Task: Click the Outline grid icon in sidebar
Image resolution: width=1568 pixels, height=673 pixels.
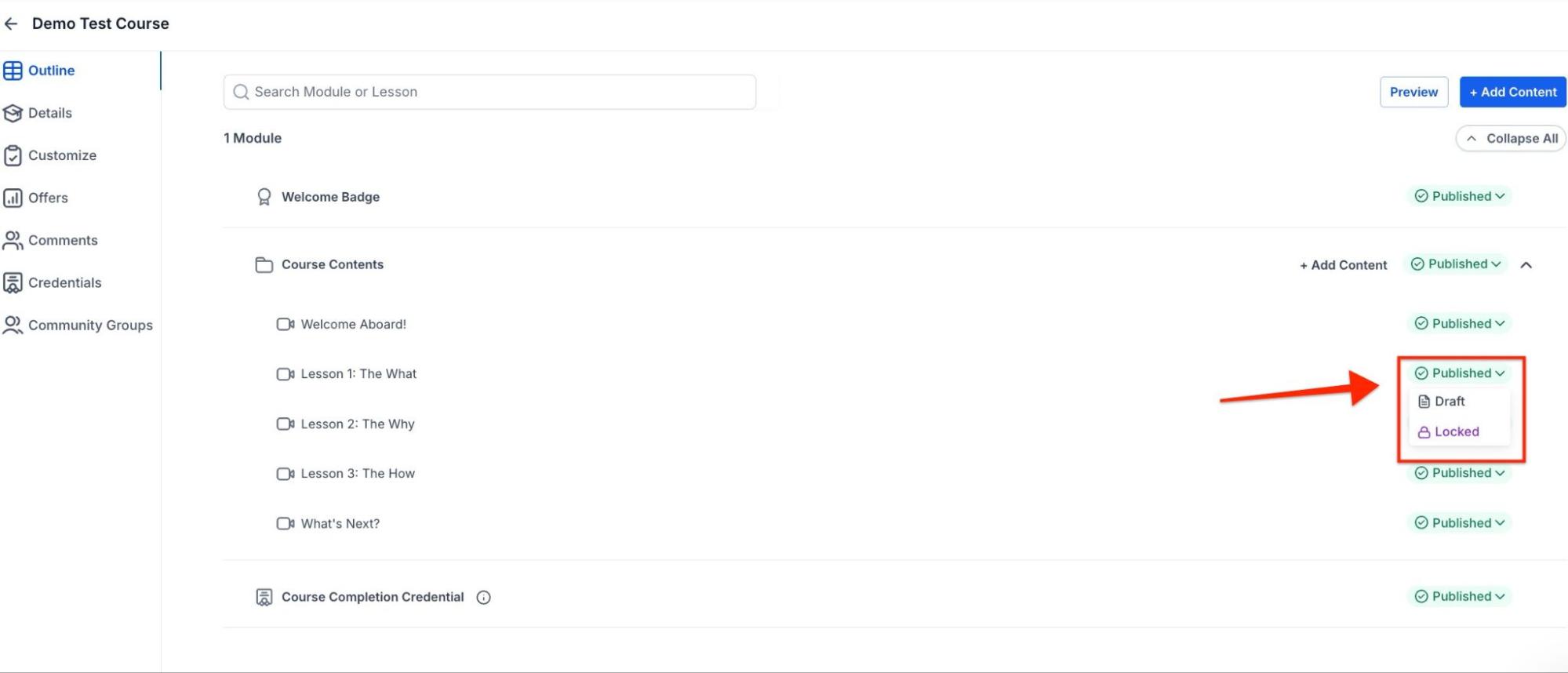Action: pos(13,71)
